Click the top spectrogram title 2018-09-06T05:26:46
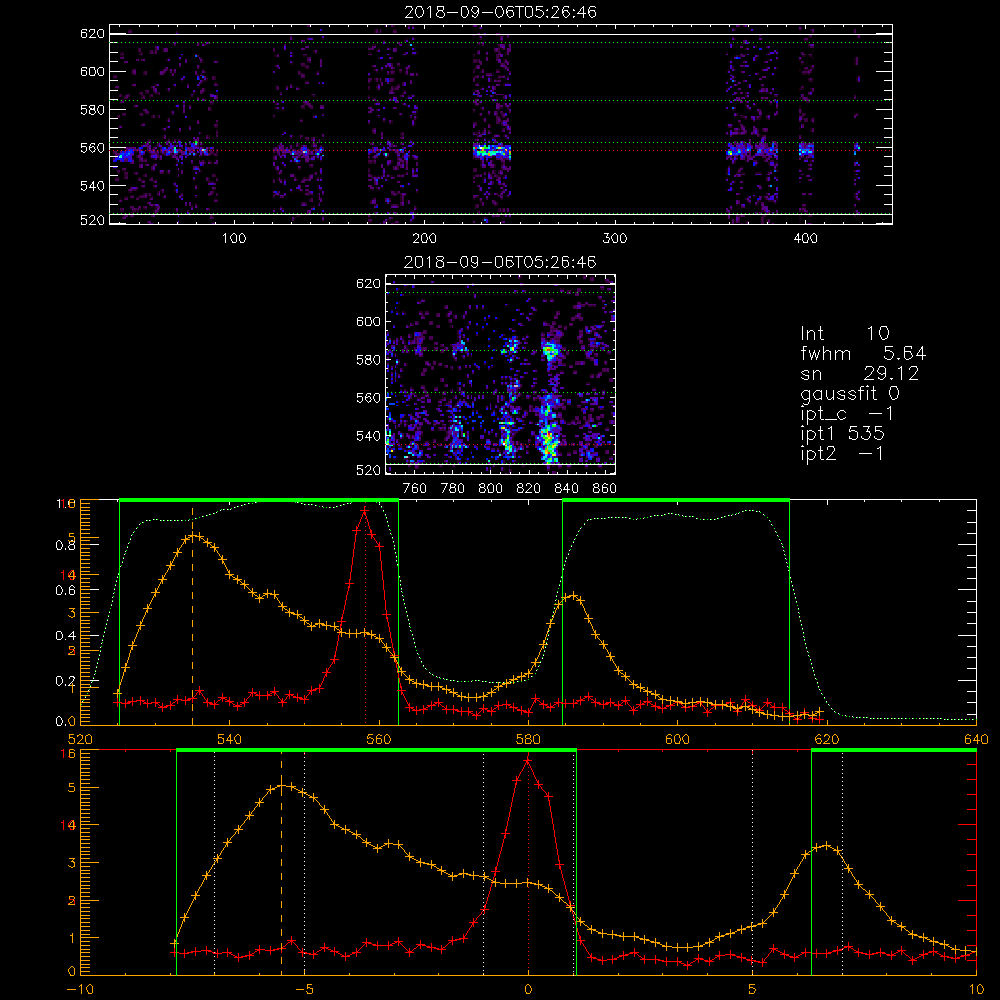This screenshot has width=1000, height=1000. (501, 12)
